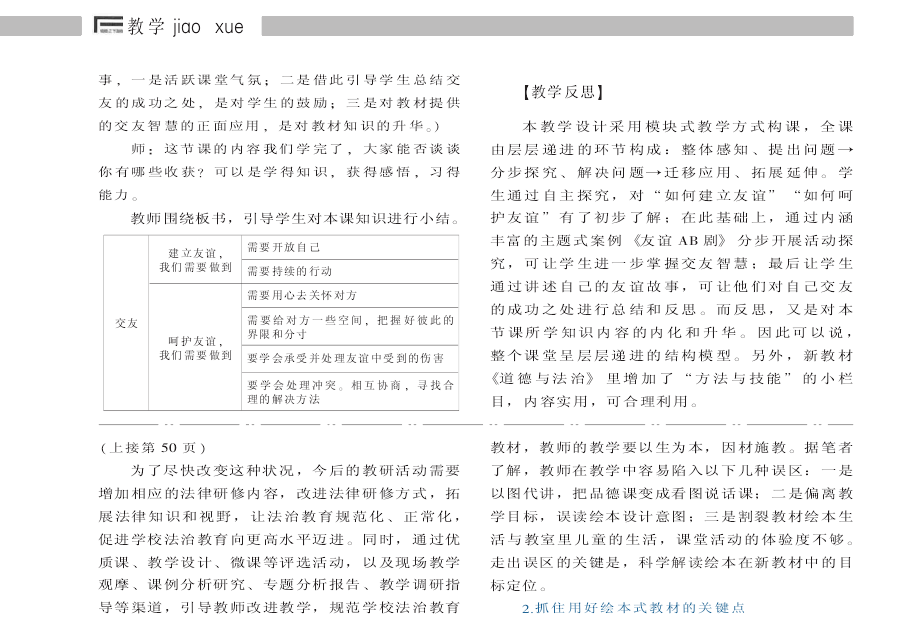Click the cell 需要给对方一些空间，把握好彼此的界限和分寸
The width and height of the screenshot is (899, 622).
(350, 327)
